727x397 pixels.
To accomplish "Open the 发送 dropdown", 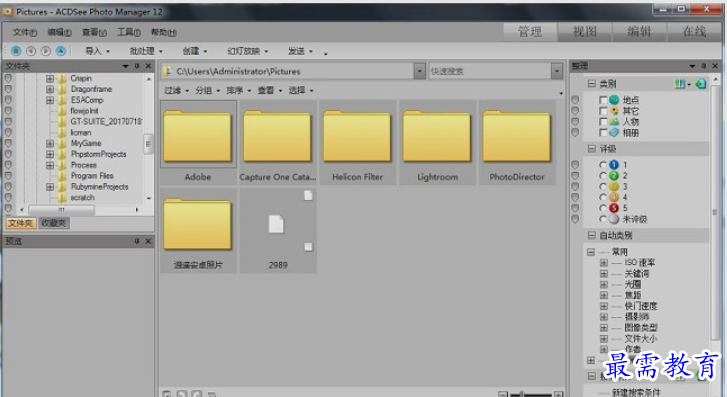I will (300, 51).
